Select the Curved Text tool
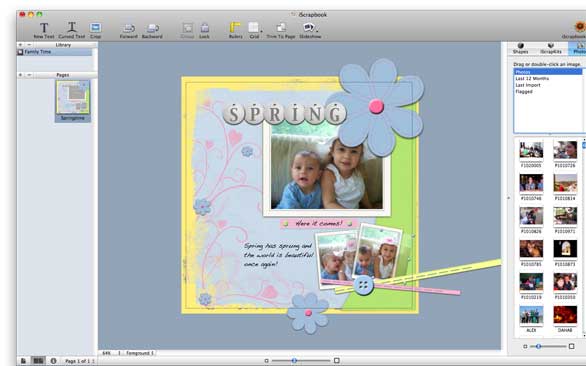 72,30
